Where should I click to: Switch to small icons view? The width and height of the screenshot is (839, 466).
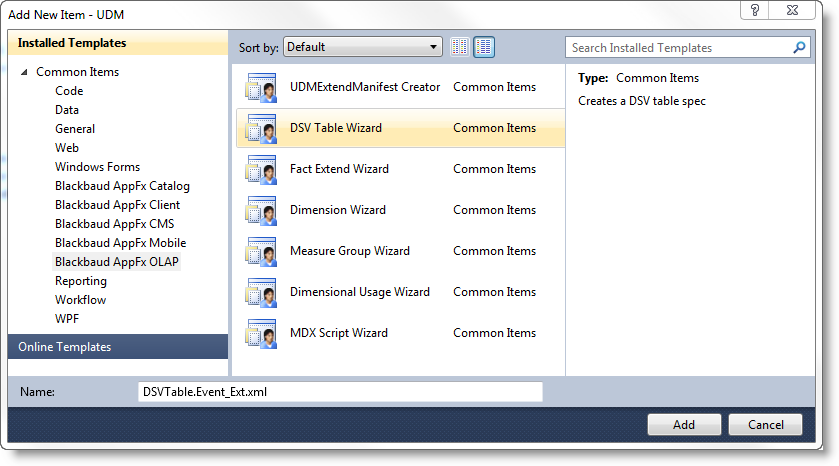460,47
